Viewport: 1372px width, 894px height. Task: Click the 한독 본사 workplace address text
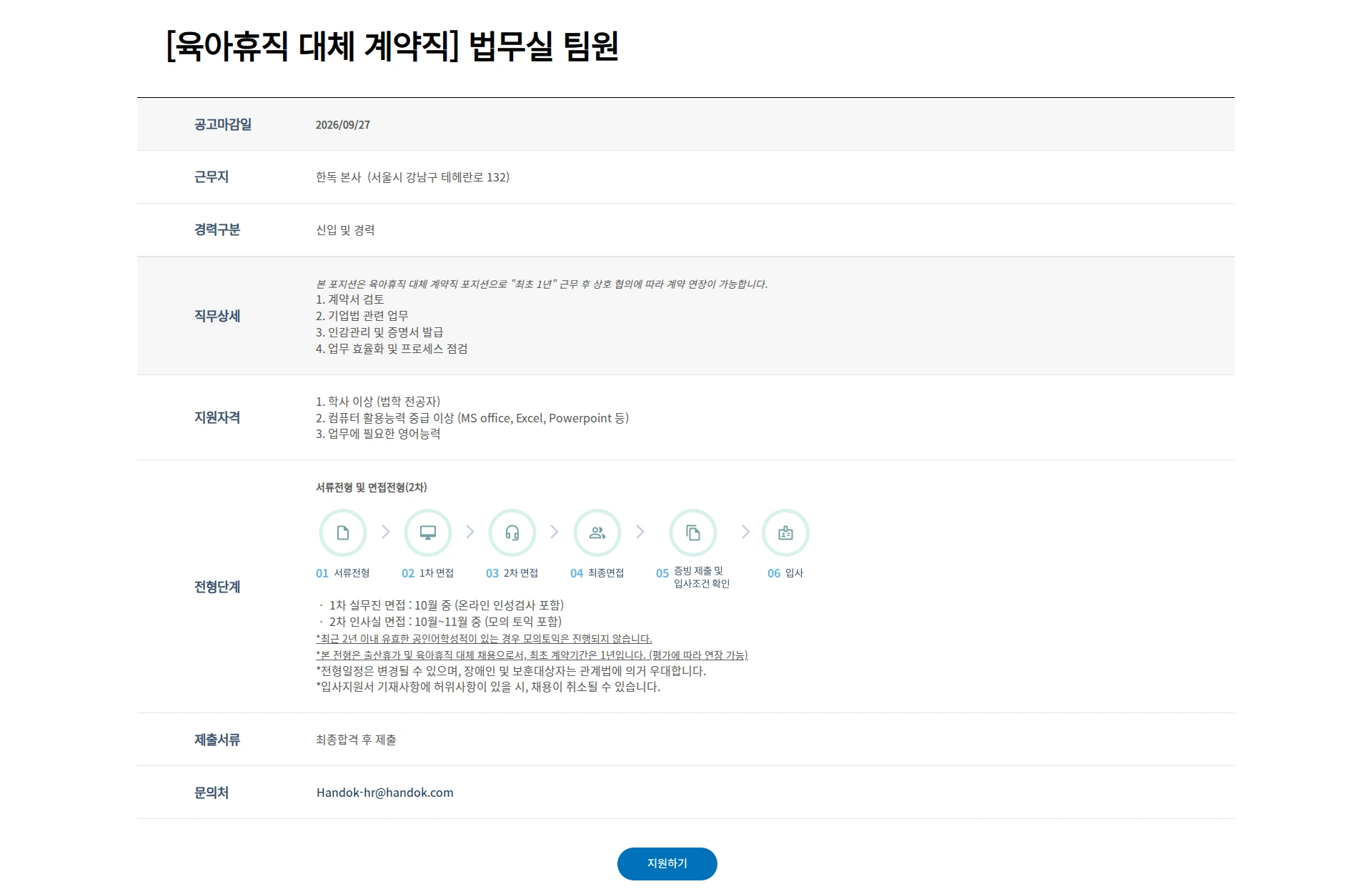pyautogui.click(x=413, y=177)
